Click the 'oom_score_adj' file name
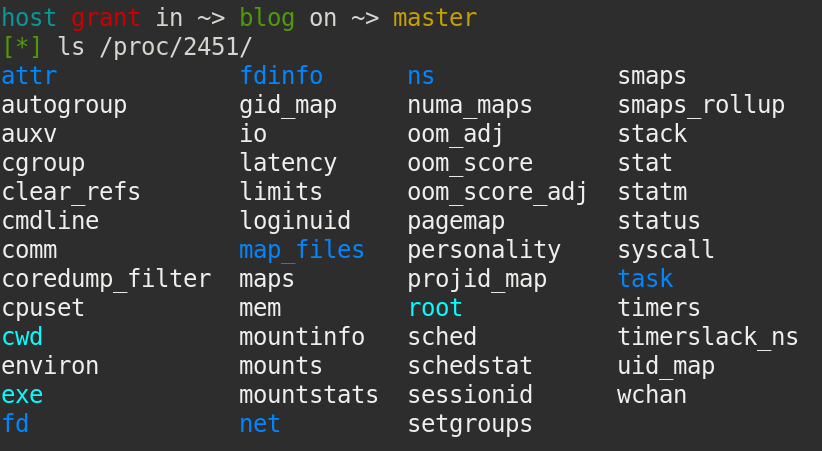Image resolution: width=822 pixels, height=451 pixels. [x=497, y=192]
